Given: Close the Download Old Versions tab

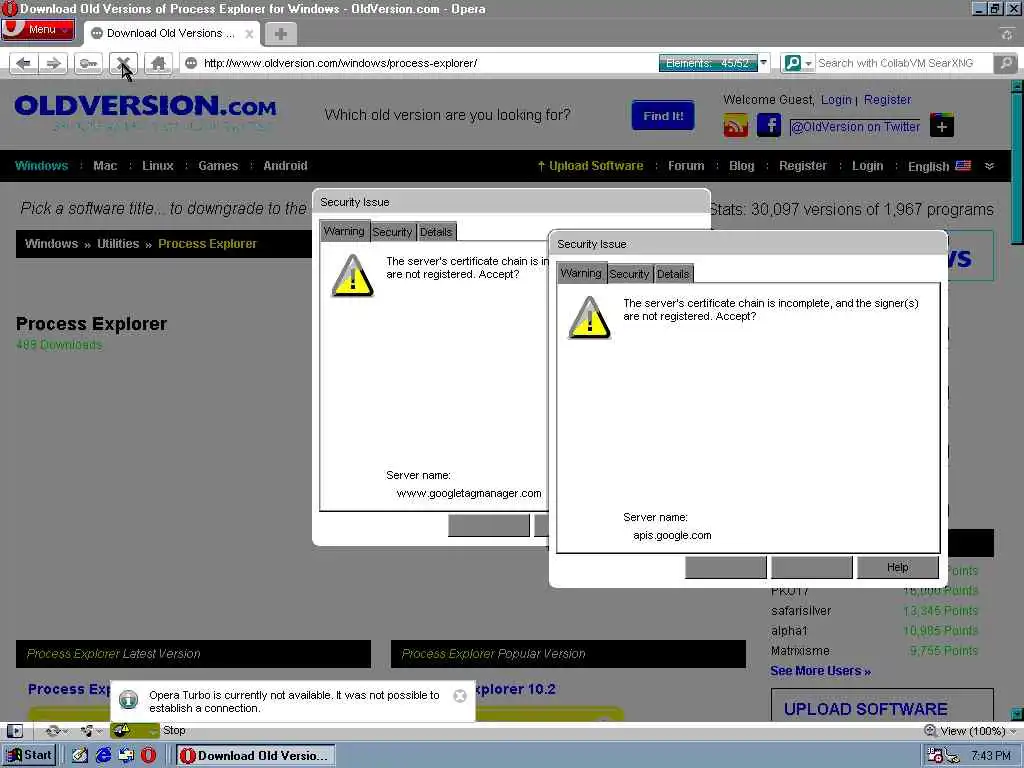Looking at the screenshot, I should (x=249, y=34).
